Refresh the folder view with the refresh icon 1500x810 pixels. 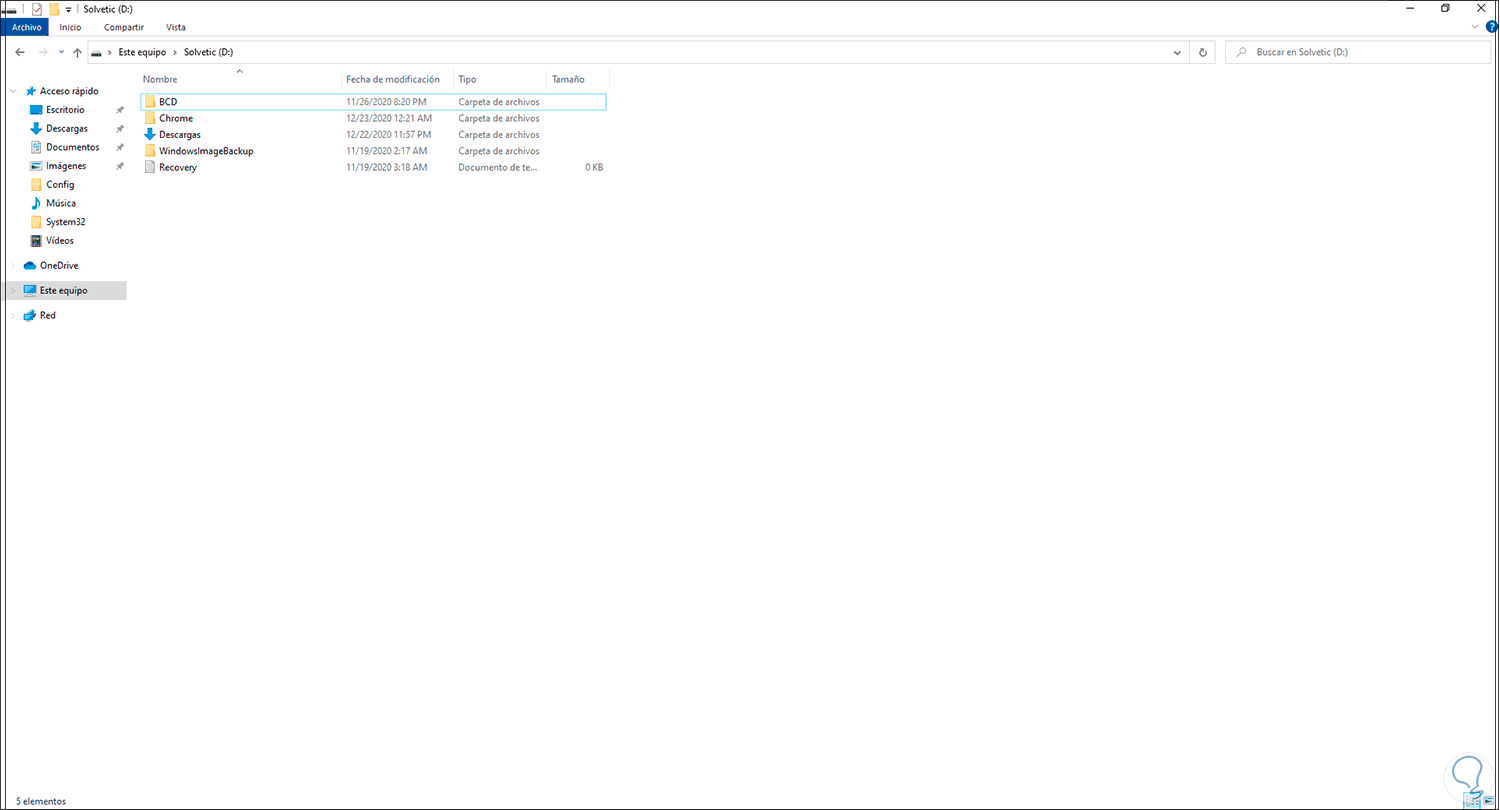click(1202, 51)
